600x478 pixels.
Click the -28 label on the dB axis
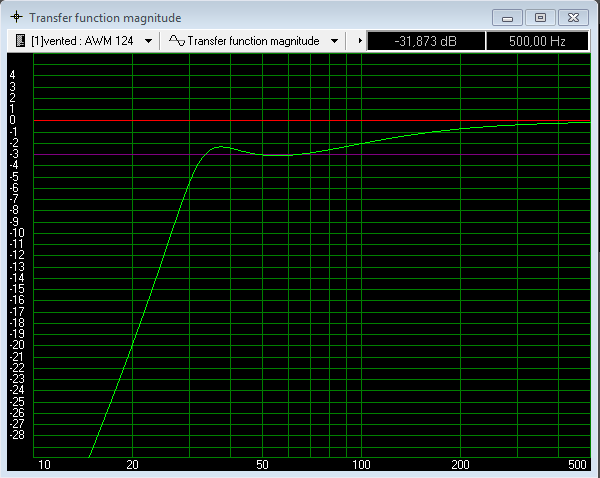click(x=17, y=435)
